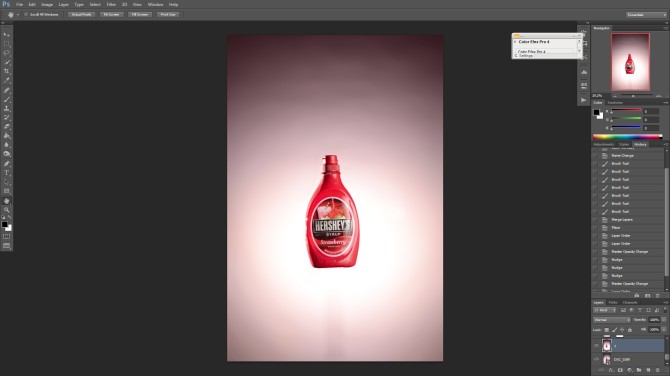Delete current state in History panel
The height and width of the screenshot is (376, 670).
tap(658, 296)
